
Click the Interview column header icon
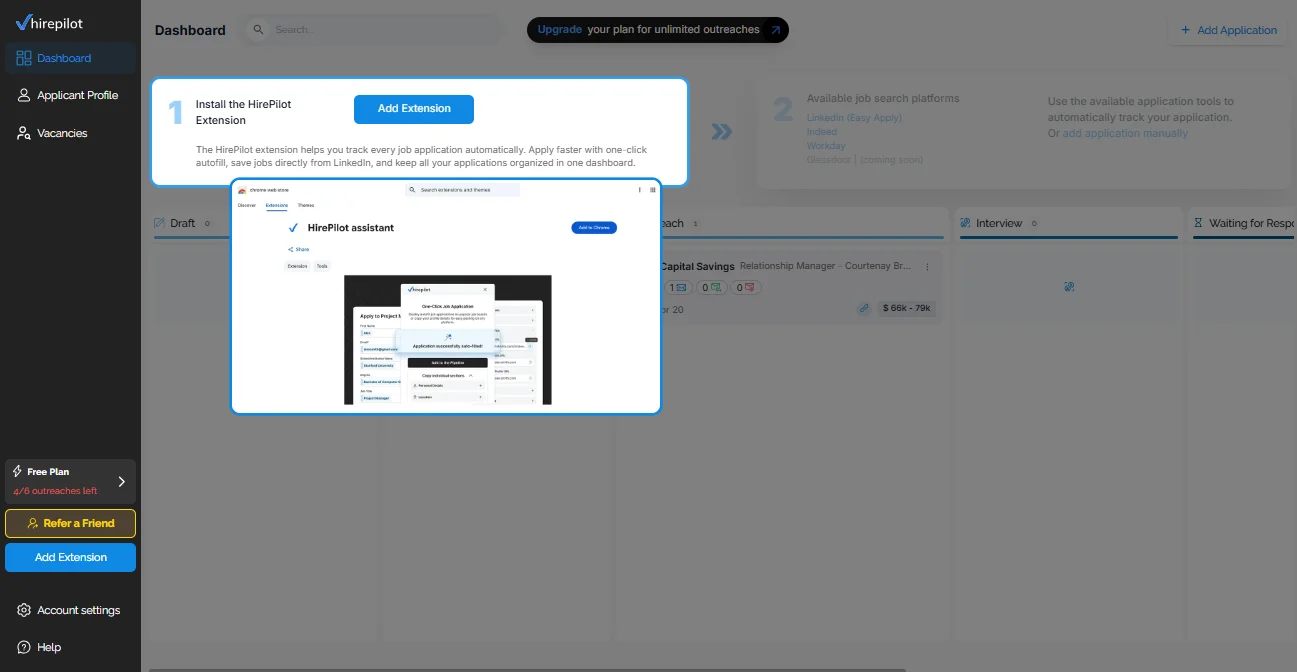coord(965,223)
